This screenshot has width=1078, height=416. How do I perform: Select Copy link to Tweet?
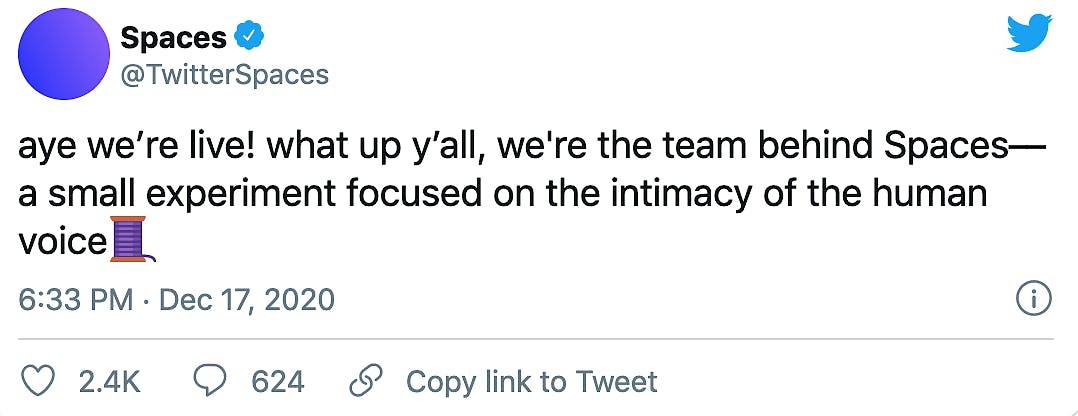click(531, 381)
